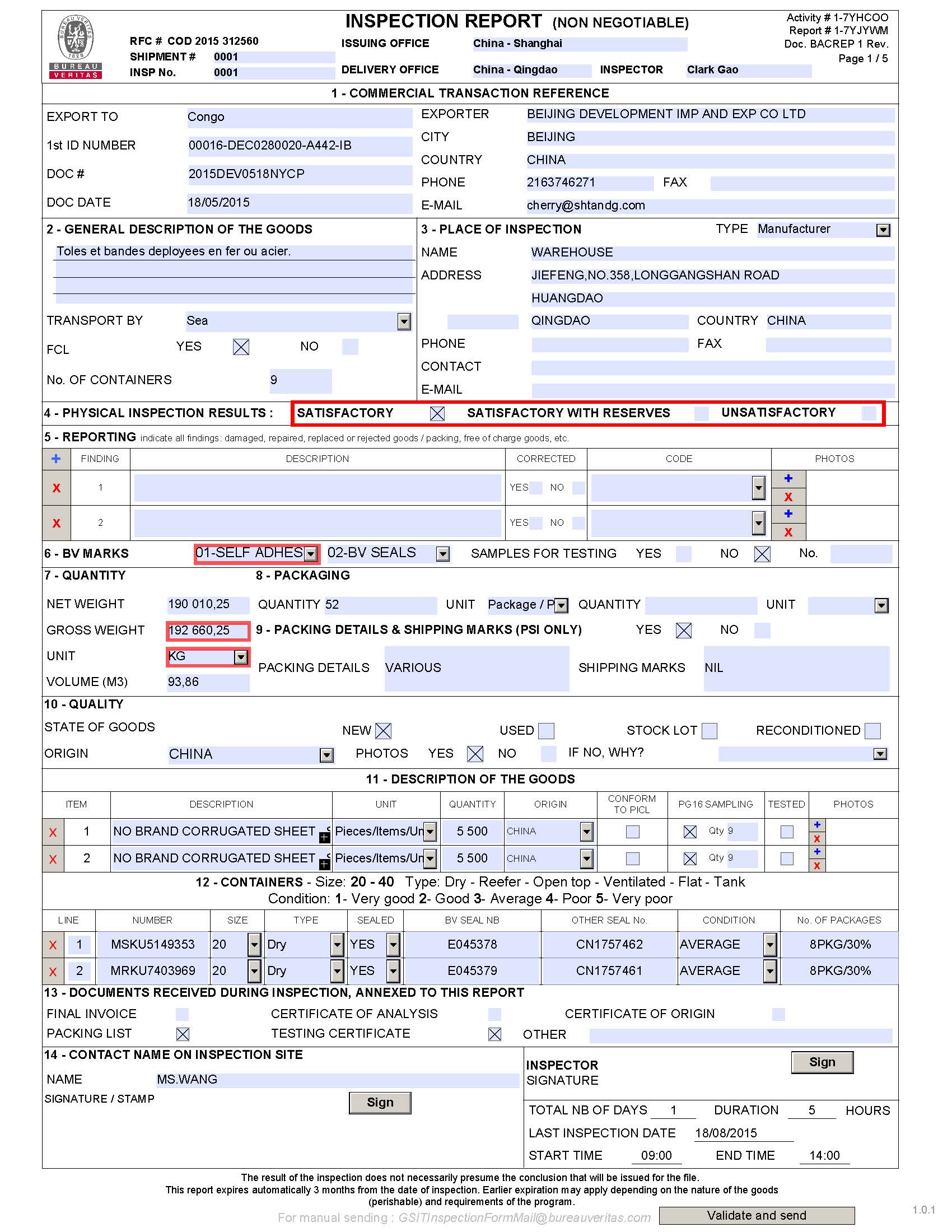Click the Export To field containing Congo

[x=299, y=117]
